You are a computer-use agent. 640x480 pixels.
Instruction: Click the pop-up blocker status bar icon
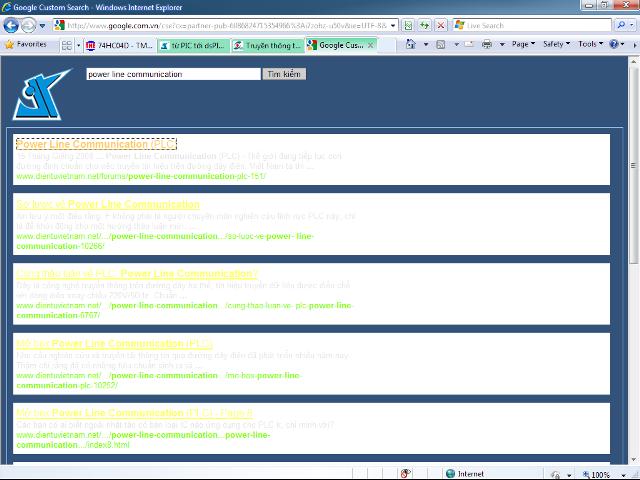click(406, 473)
